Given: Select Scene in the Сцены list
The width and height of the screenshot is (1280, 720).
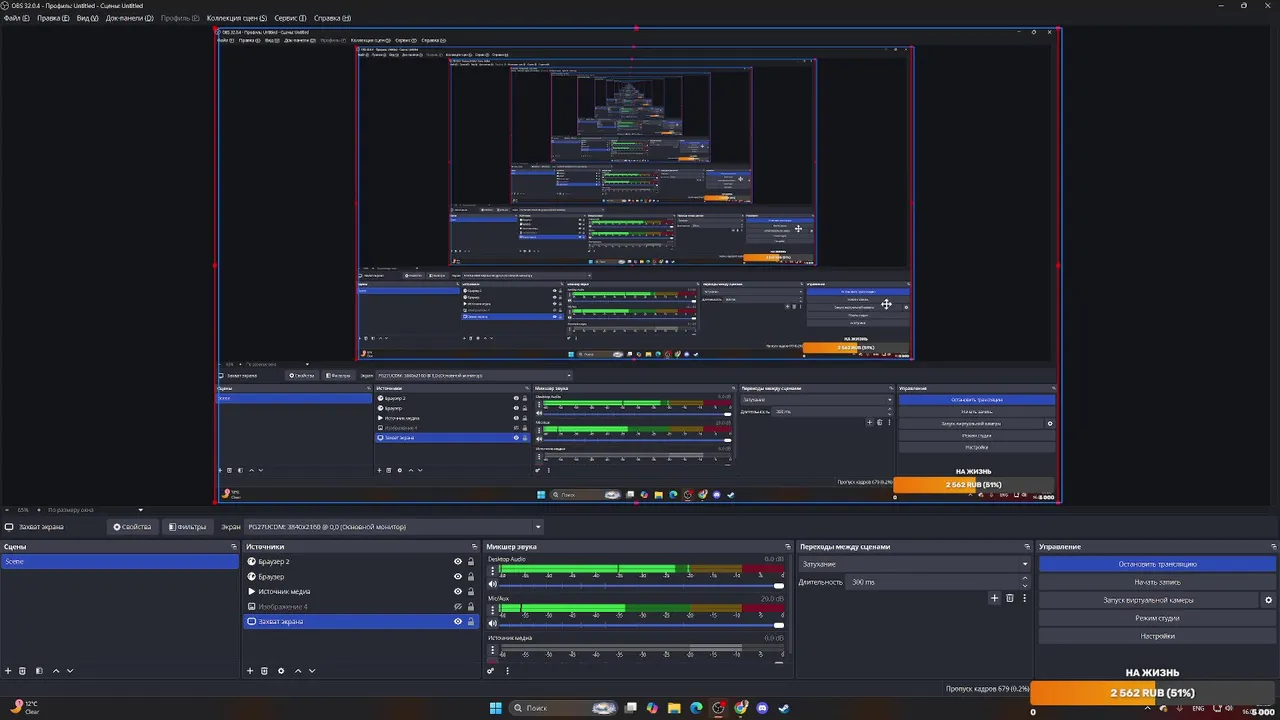Looking at the screenshot, I should coord(120,562).
